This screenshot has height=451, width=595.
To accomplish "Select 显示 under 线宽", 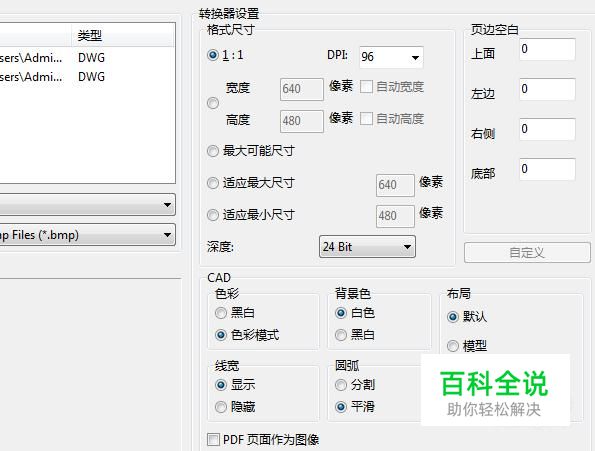I will pyautogui.click(x=221, y=385).
